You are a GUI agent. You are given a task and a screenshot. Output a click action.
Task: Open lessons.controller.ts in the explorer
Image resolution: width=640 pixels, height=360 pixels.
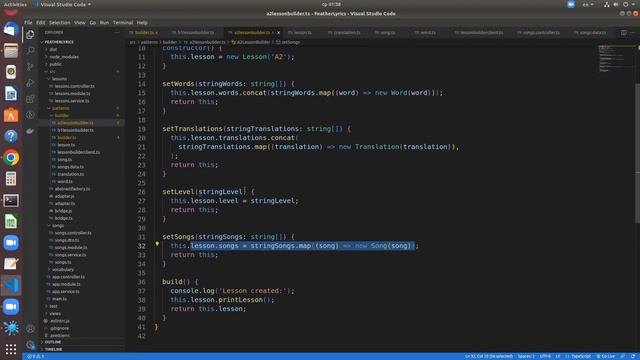point(74,86)
